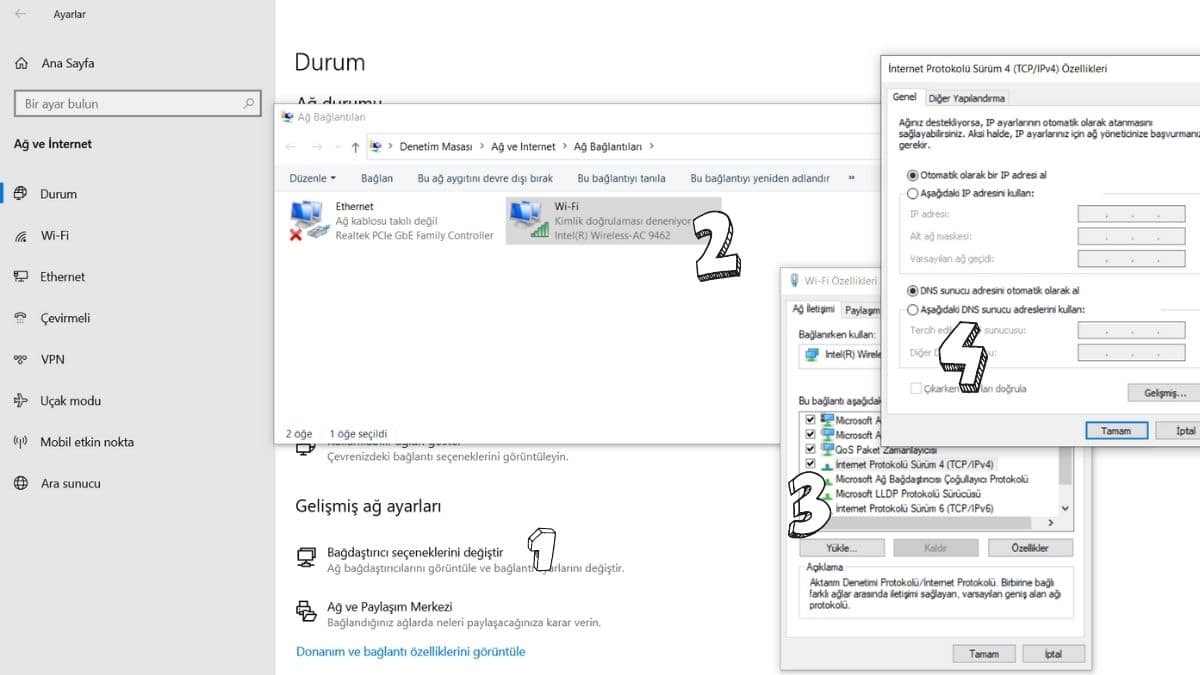Toggle the Internet Protokolü Sürüm 4 checkbox
The image size is (1200, 675).
(x=810, y=465)
